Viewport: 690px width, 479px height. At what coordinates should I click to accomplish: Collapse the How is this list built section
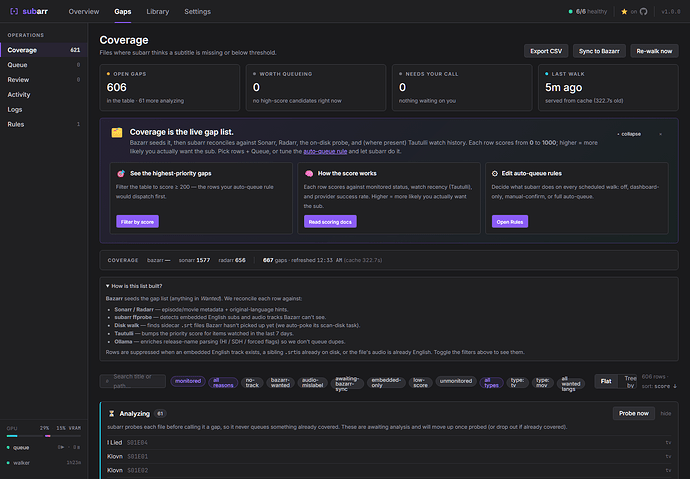point(134,286)
